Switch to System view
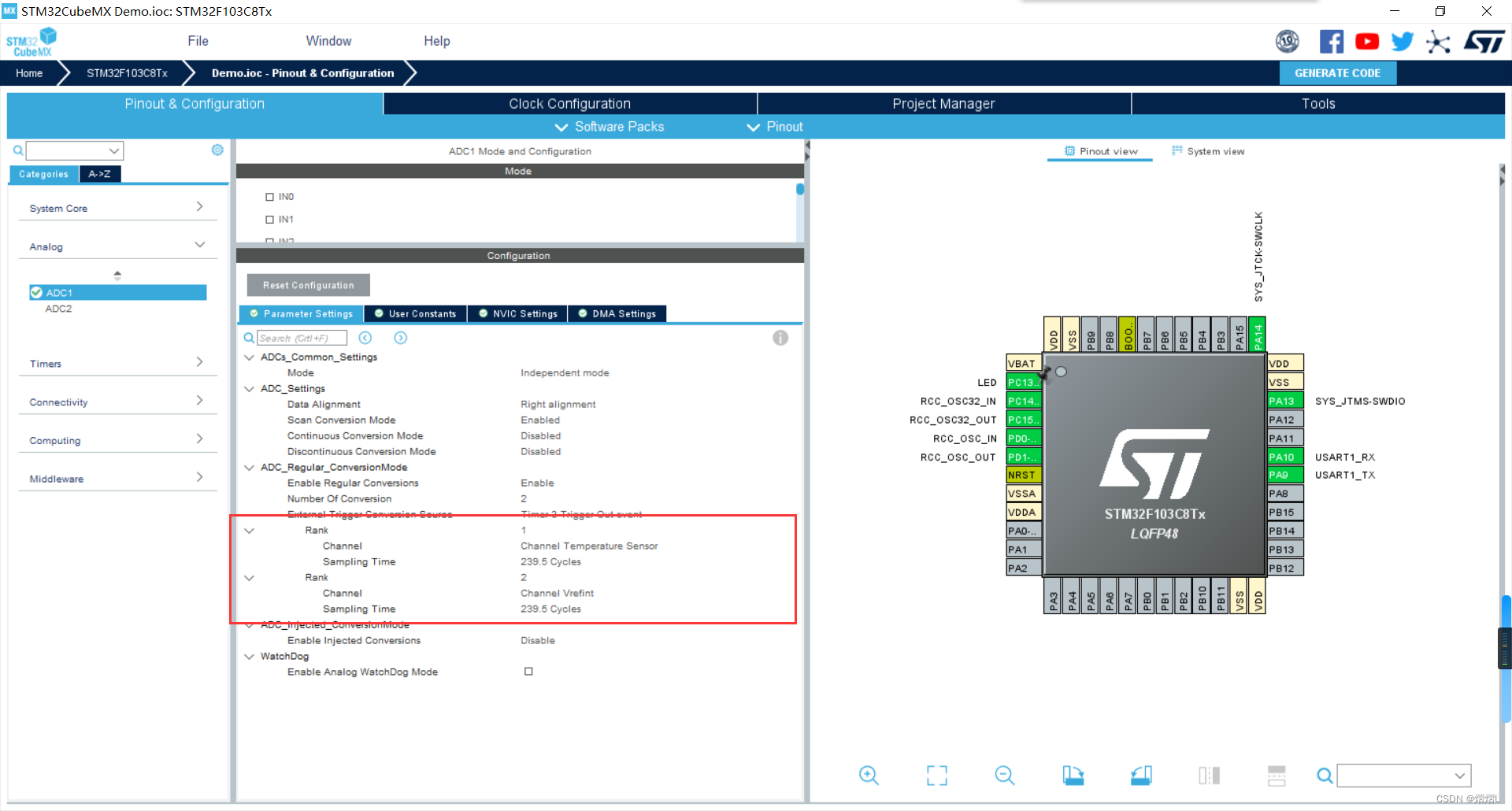Viewport: 1512px width, 811px height. pos(1208,151)
